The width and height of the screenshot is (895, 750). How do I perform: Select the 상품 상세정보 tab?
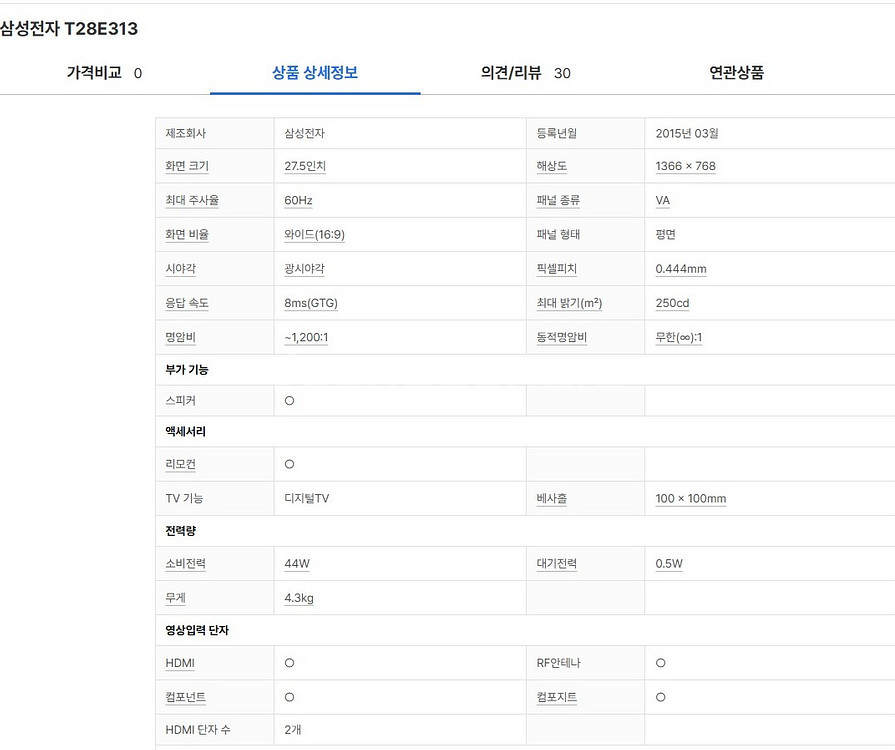tap(315, 73)
